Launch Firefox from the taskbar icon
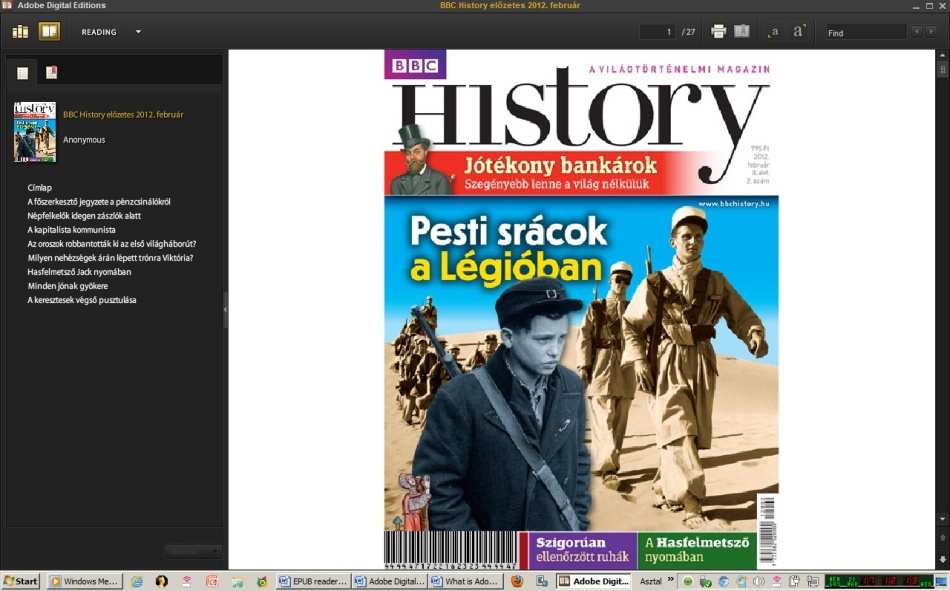950x591 pixels. 517,581
